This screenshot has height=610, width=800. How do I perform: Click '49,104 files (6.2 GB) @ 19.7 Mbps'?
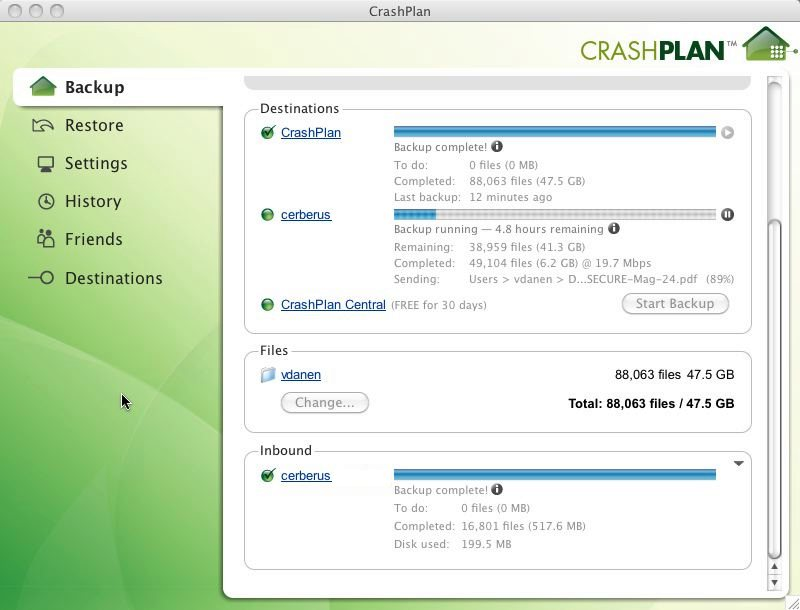(560, 263)
